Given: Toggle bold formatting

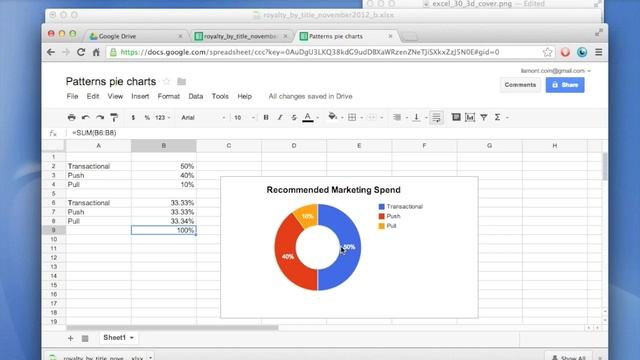Looking at the screenshot, I should point(266,118).
